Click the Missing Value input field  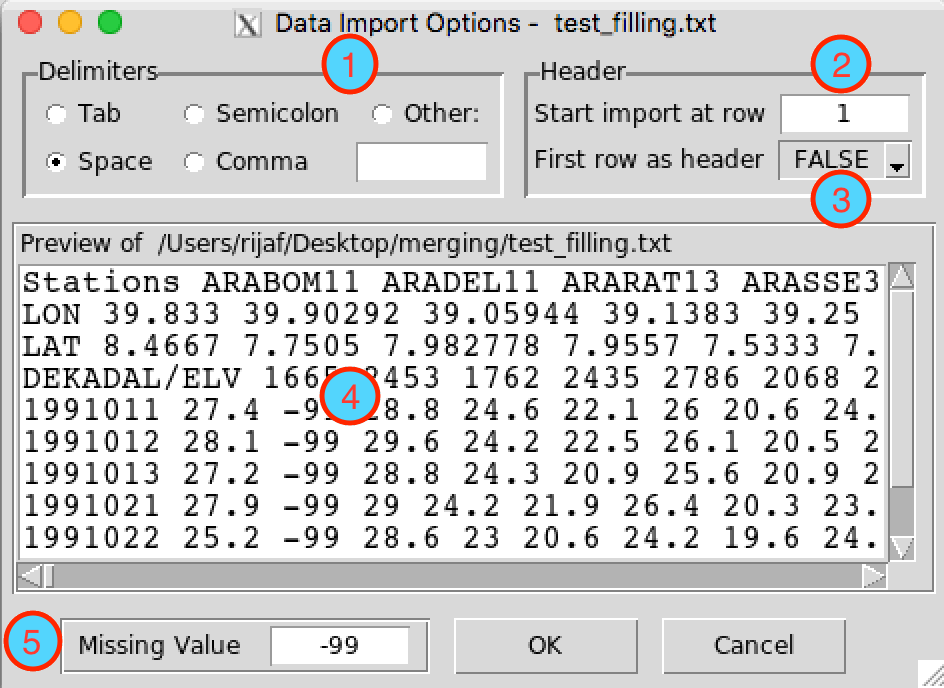point(340,645)
